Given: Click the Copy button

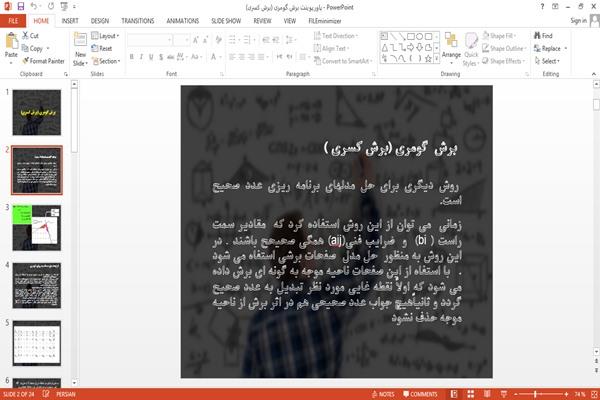Looking at the screenshot, I should (x=32, y=48).
